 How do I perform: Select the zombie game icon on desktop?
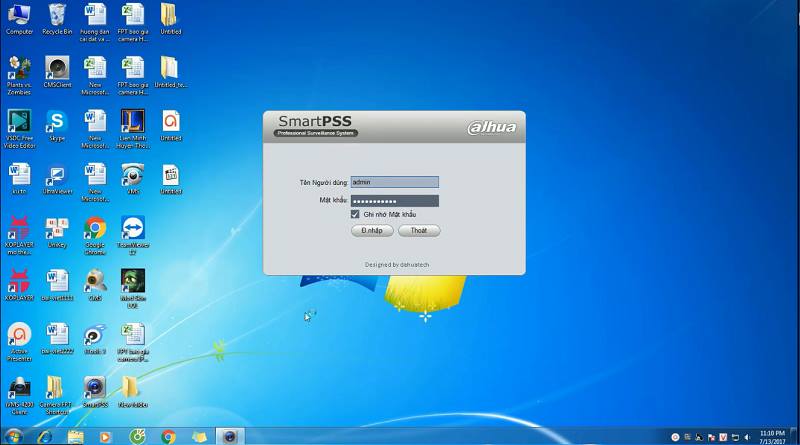pos(133,289)
